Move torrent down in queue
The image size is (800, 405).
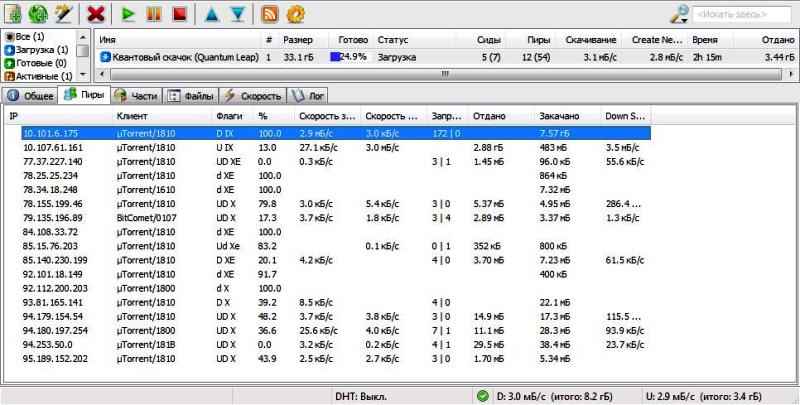(237, 14)
